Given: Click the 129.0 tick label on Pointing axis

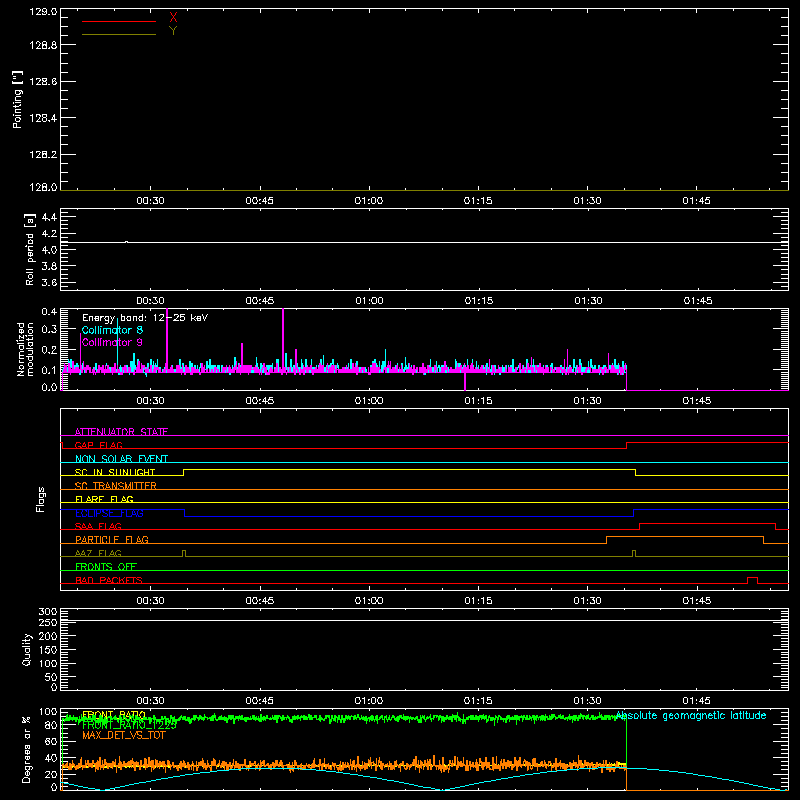Looking at the screenshot, I should [43, 11].
